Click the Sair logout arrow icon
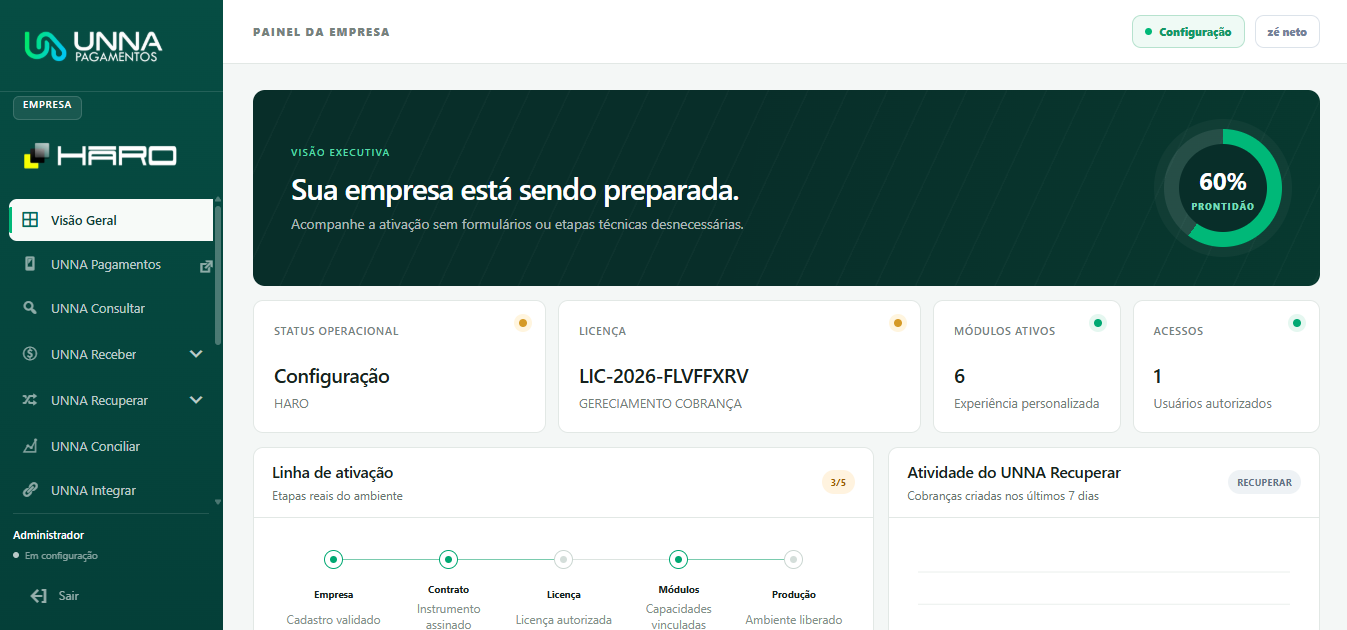 point(39,596)
